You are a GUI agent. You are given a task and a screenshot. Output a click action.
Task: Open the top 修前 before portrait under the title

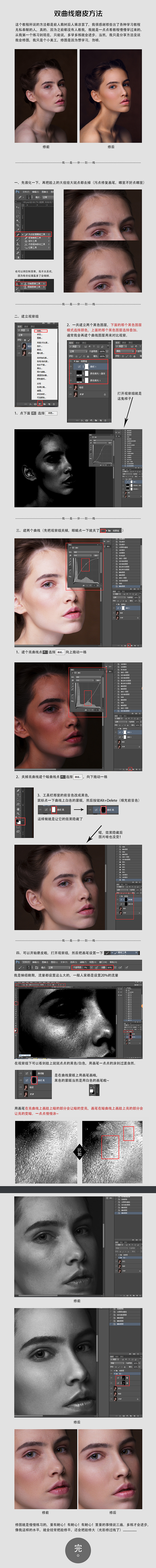[x=46, y=96]
